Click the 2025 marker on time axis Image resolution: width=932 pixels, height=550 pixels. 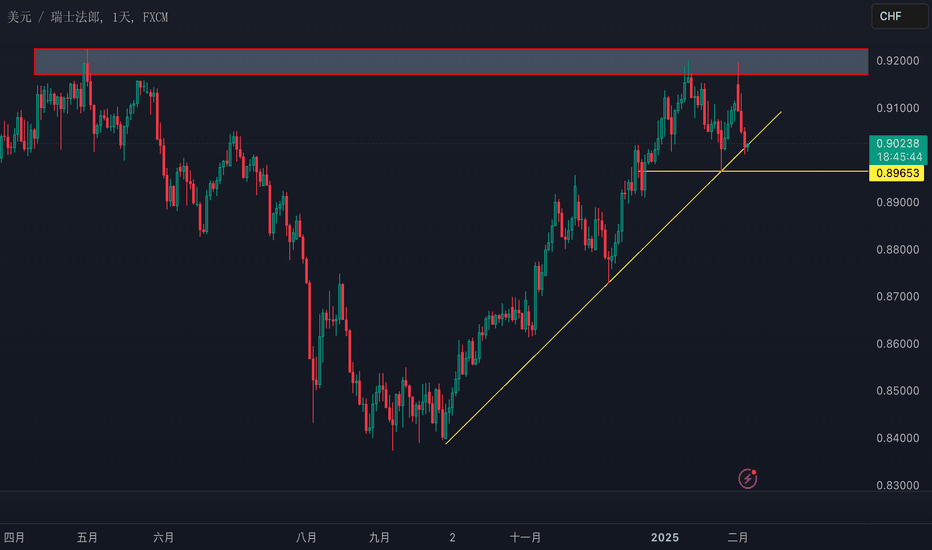665,538
